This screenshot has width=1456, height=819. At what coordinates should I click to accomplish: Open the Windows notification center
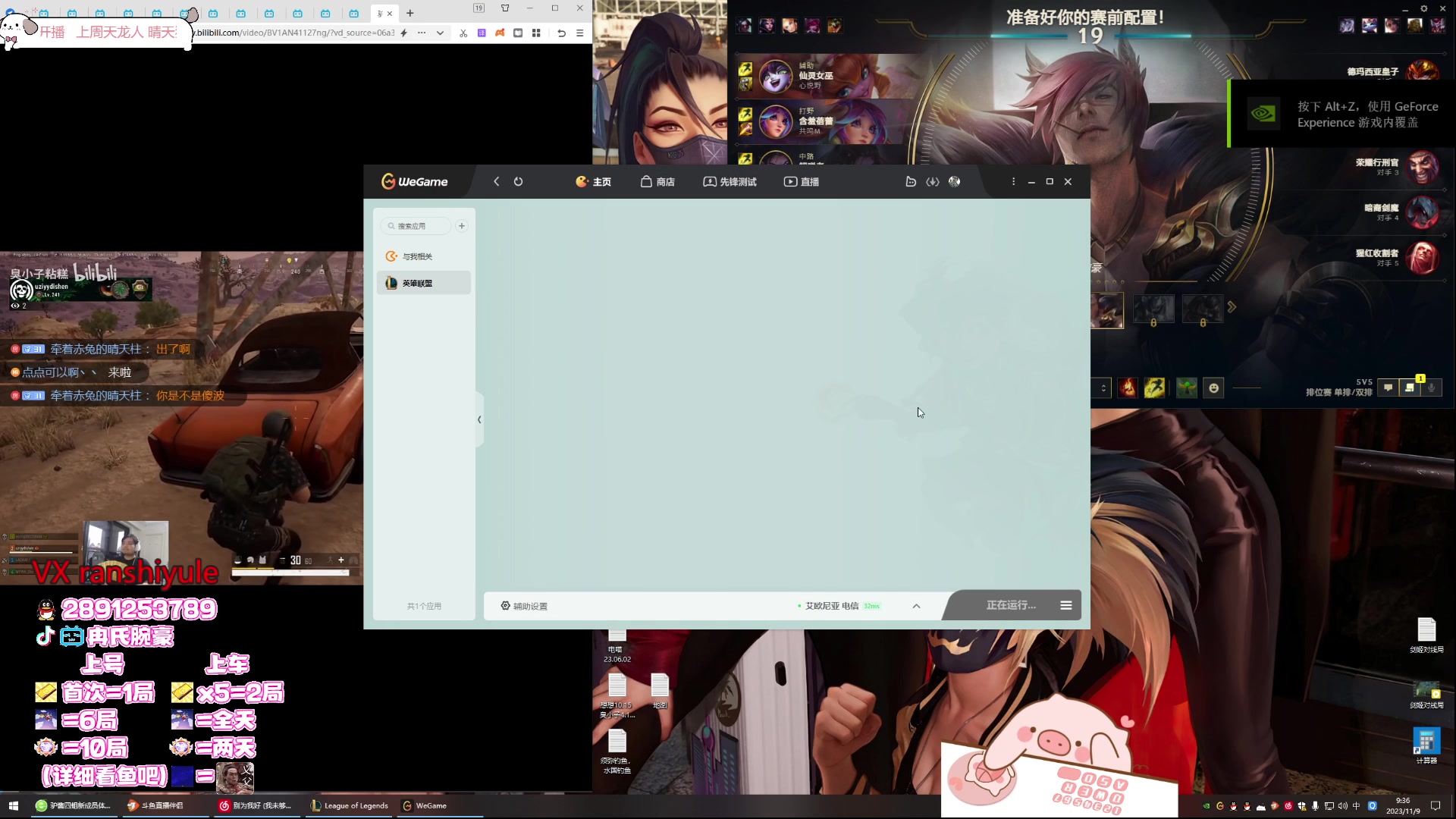tap(1435, 806)
